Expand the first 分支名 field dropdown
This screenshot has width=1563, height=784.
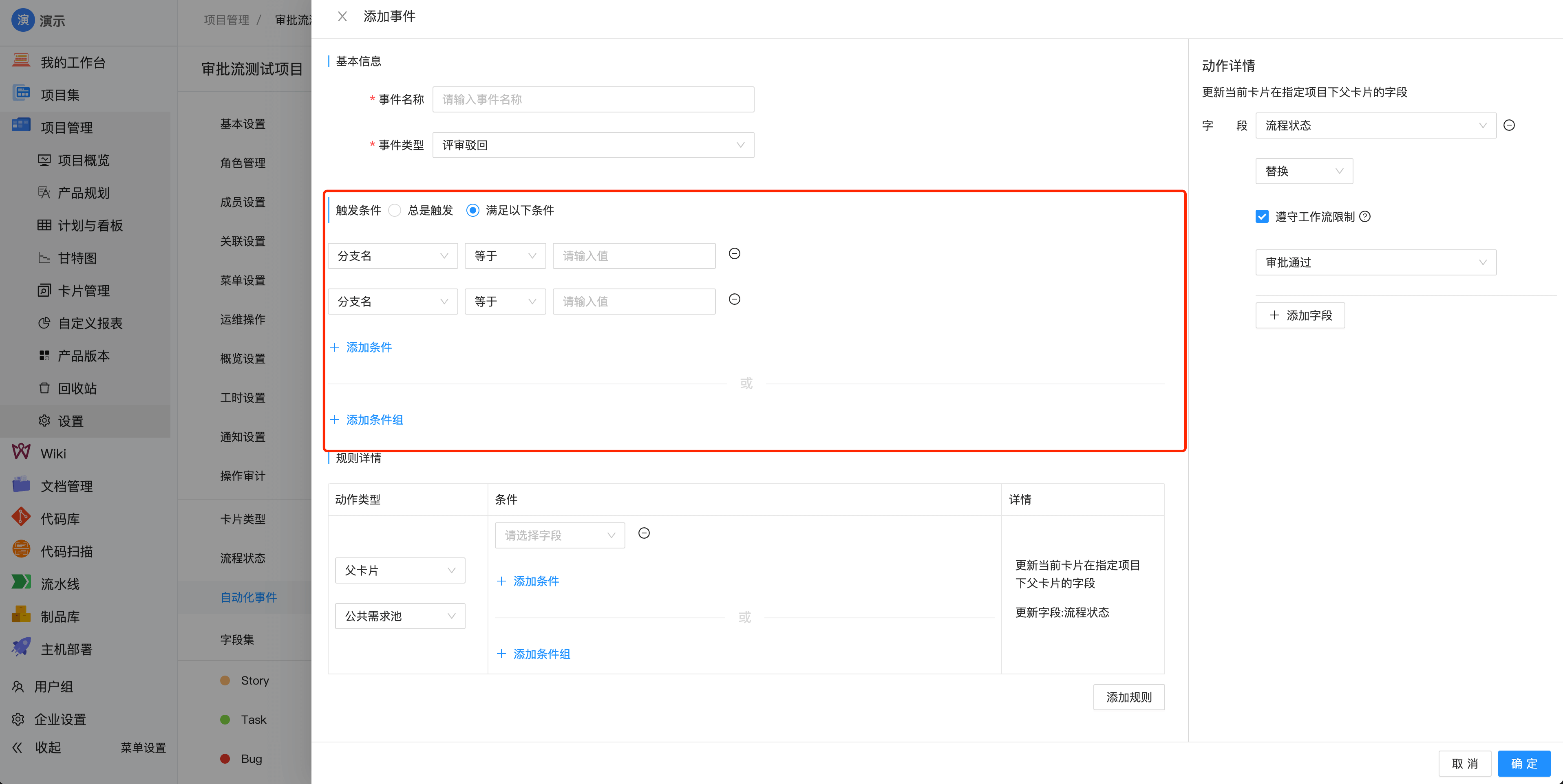pyautogui.click(x=392, y=255)
